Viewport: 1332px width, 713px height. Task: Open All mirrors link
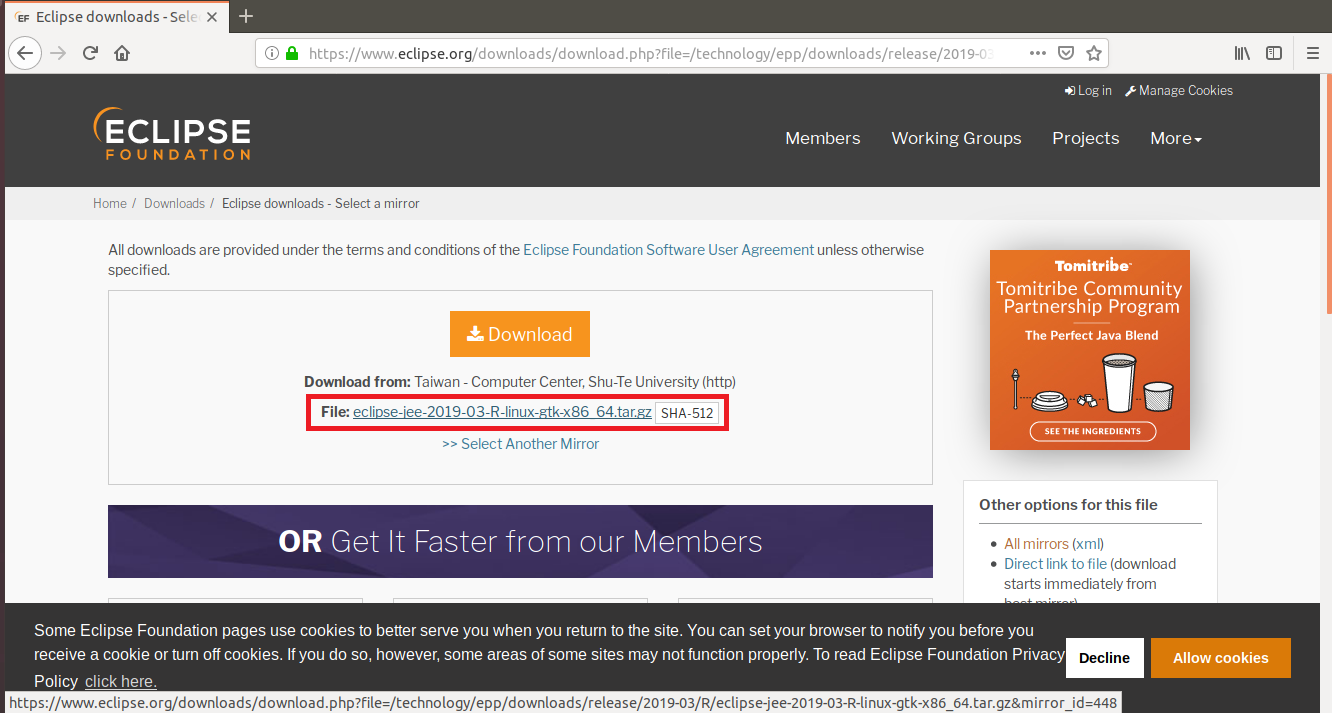(1036, 544)
